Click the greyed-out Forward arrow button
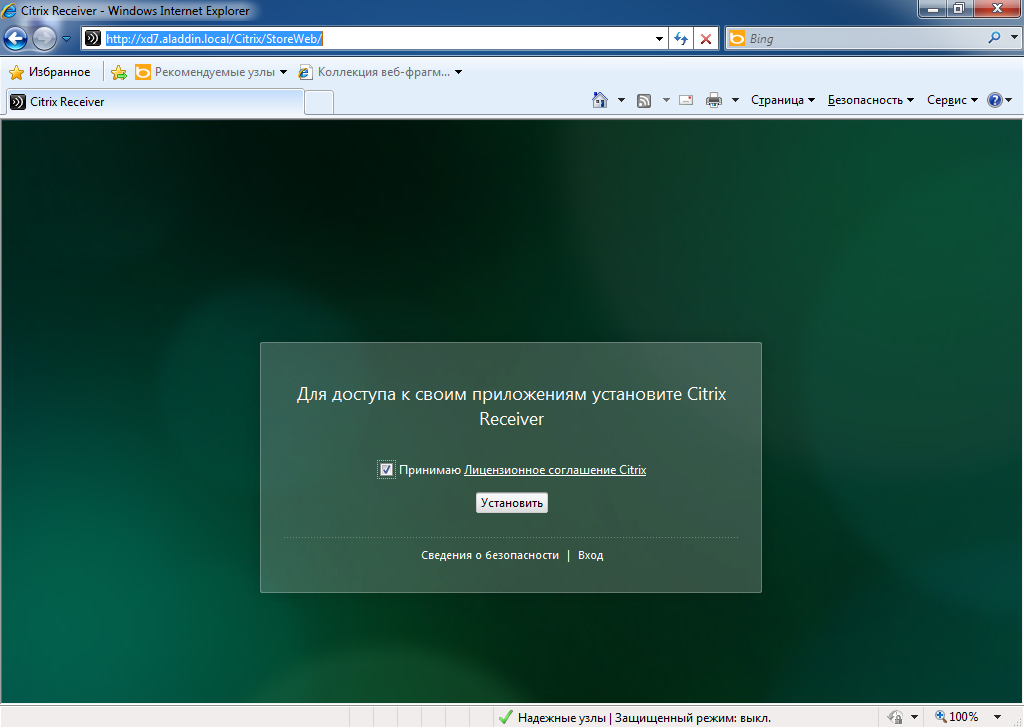Viewport: 1024px width, 728px height. tap(44, 39)
